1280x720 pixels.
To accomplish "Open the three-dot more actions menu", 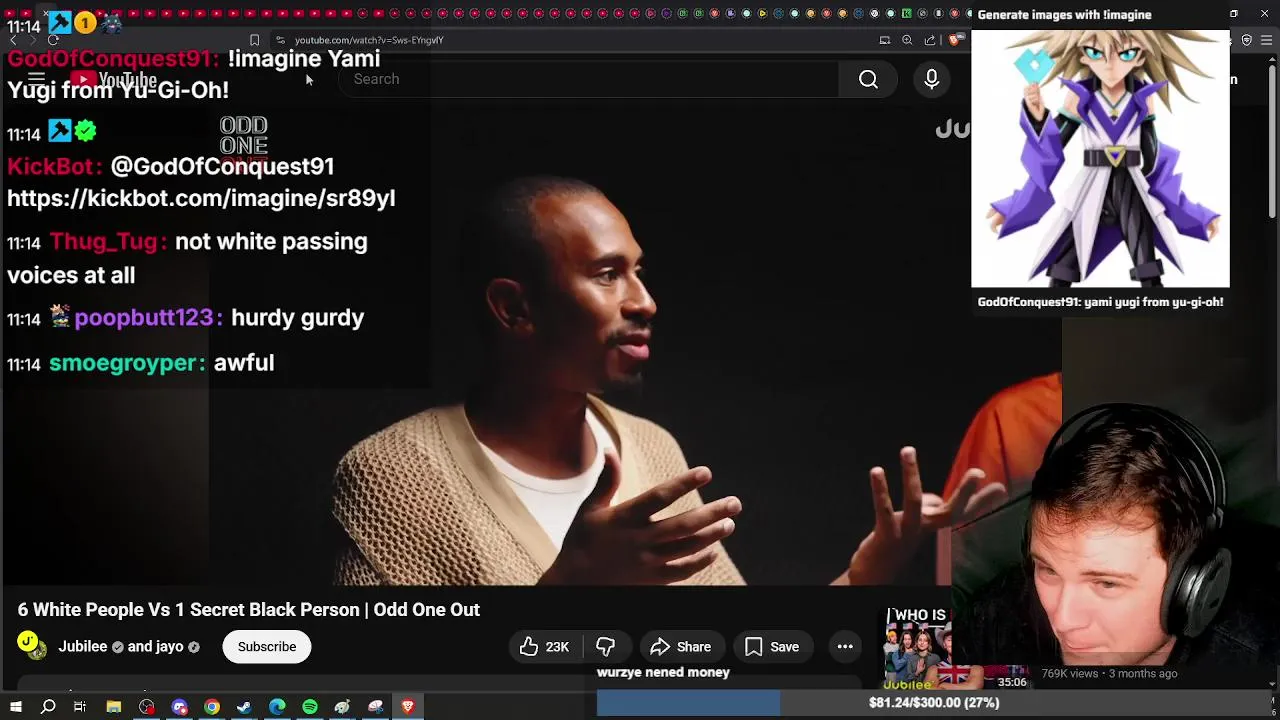I will point(845,647).
